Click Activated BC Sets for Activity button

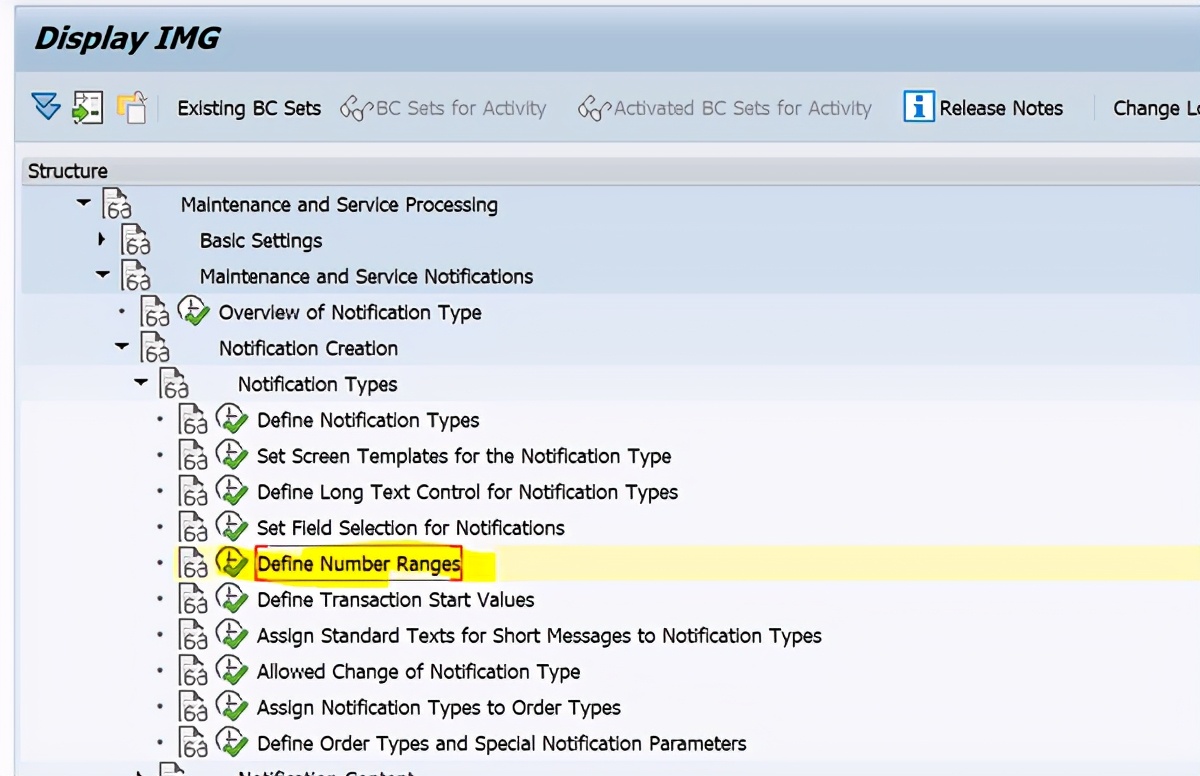(725, 108)
